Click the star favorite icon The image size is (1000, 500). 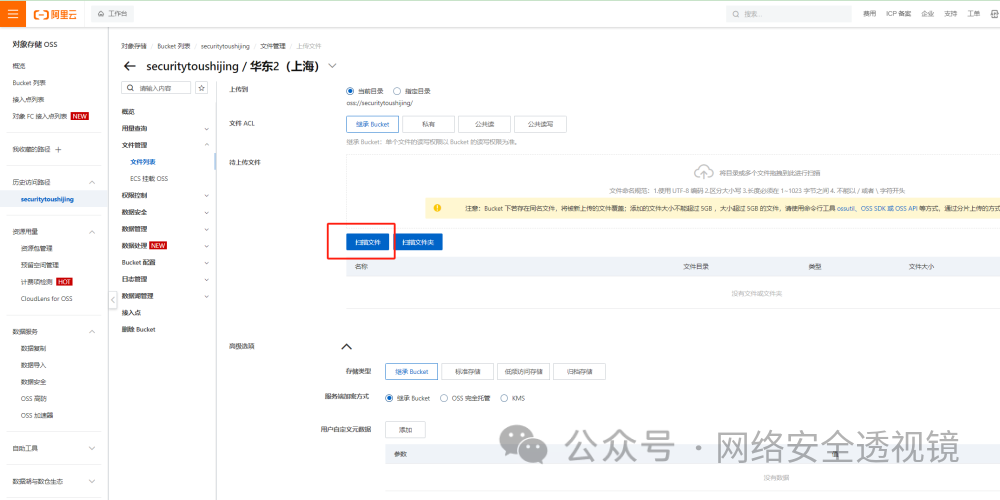coord(202,88)
